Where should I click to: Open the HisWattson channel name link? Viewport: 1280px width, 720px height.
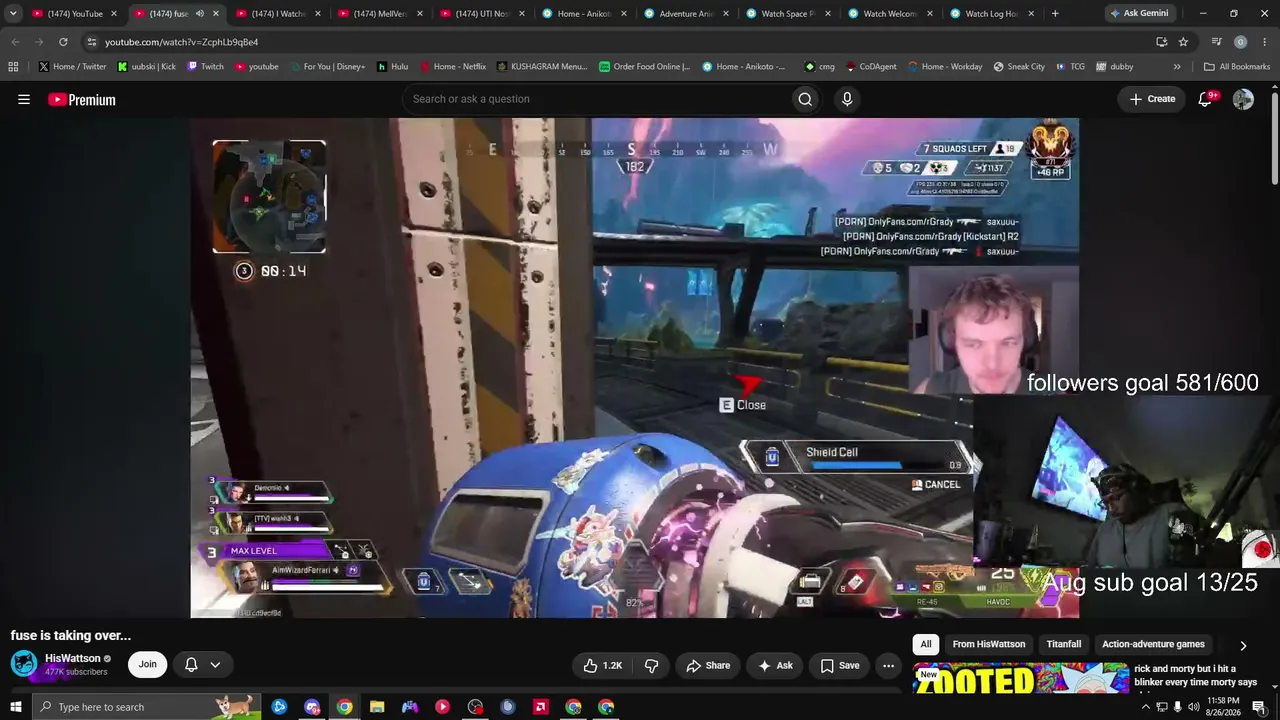click(73, 658)
